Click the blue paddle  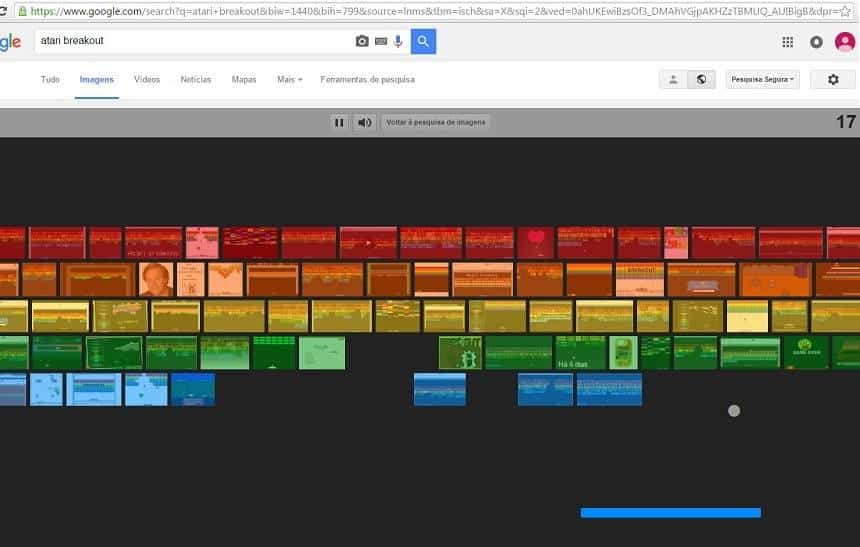[671, 512]
